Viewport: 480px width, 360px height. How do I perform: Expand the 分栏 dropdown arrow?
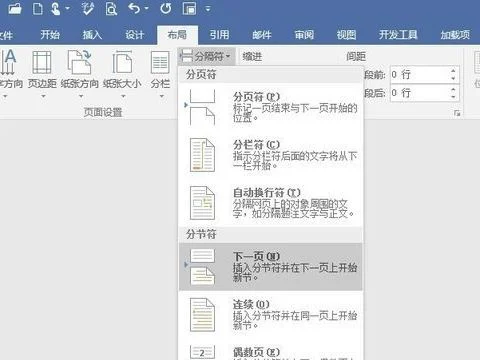coord(162,96)
